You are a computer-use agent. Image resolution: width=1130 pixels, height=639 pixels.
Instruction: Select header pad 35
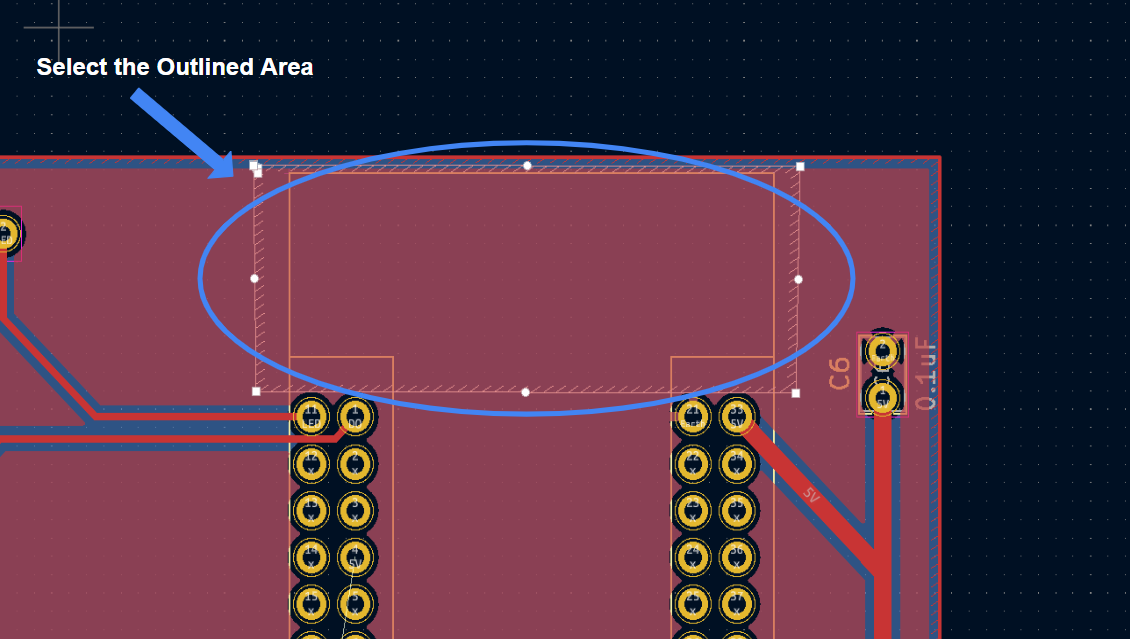click(x=737, y=510)
